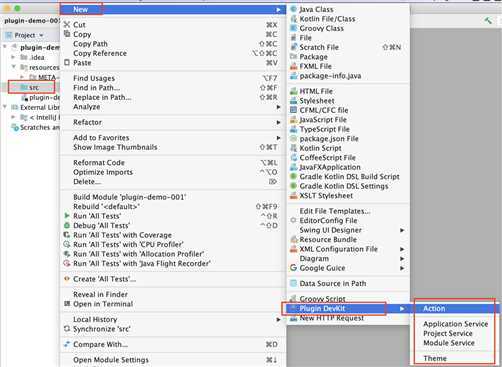Click the green build hammer icon
Viewport: 502px width, 367px height.
click(x=488, y=21)
